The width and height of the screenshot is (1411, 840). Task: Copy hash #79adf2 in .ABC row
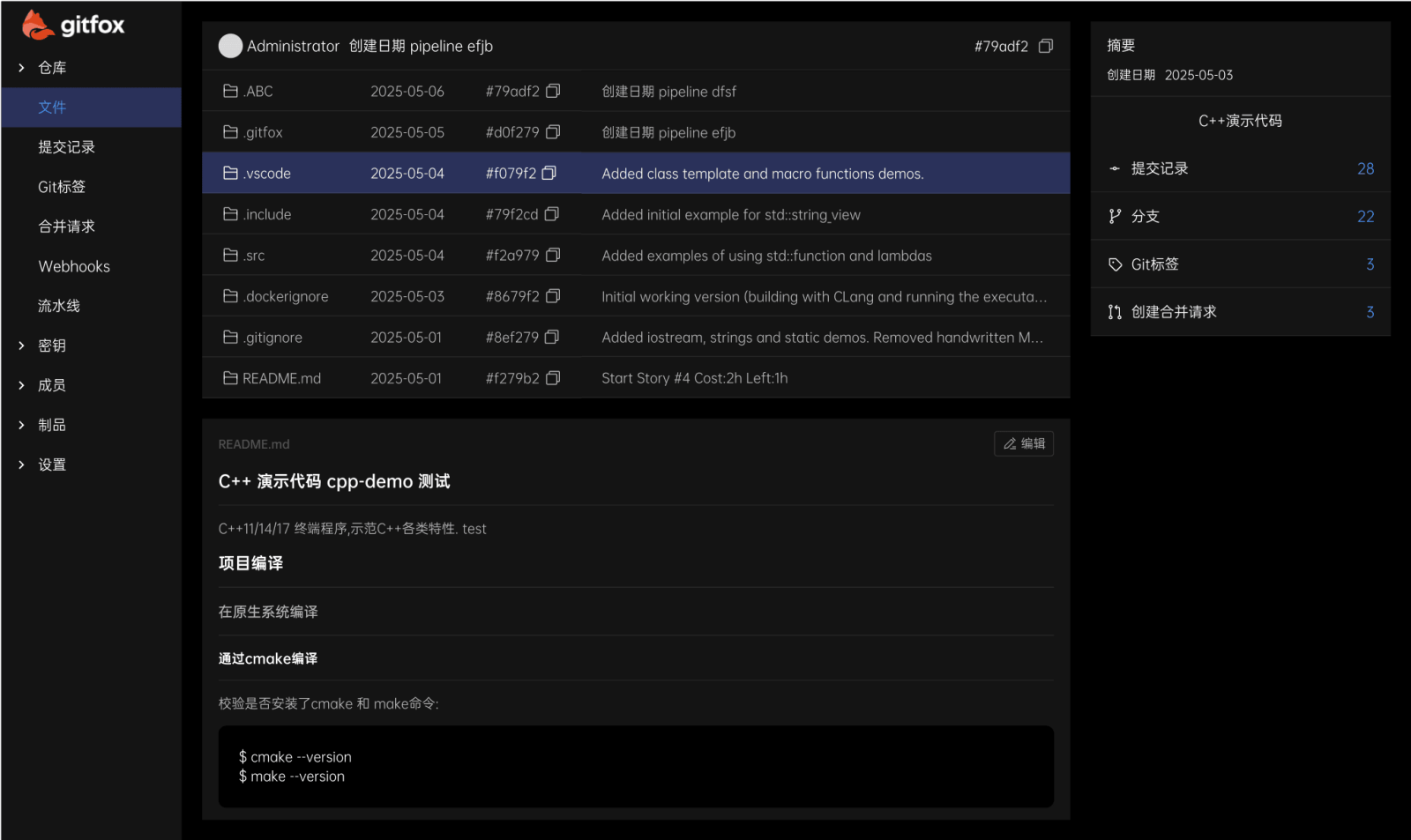[553, 91]
